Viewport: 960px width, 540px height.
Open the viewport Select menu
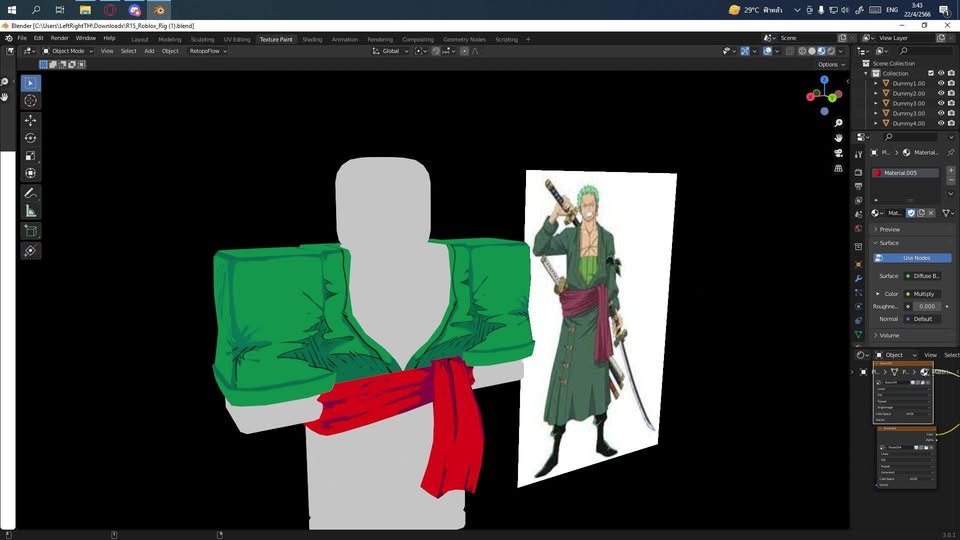coord(129,51)
